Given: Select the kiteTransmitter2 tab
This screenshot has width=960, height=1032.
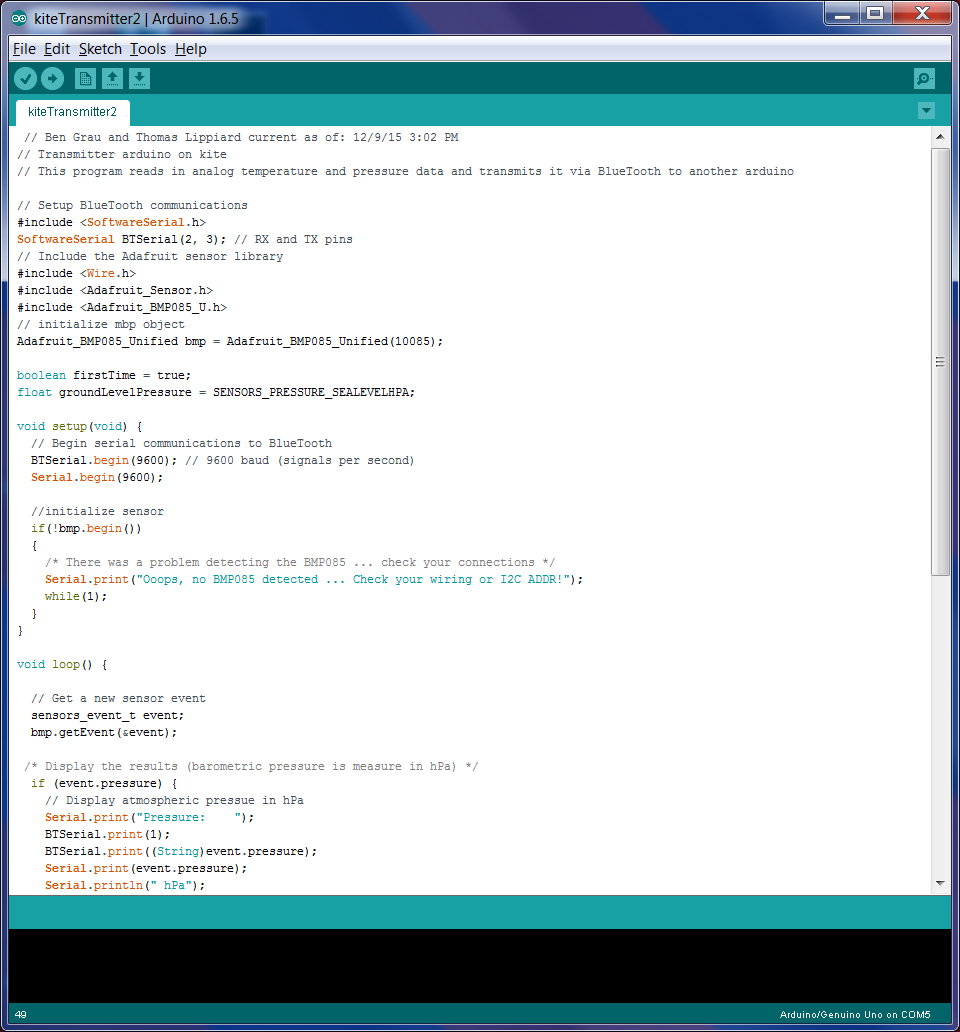Looking at the screenshot, I should tap(72, 112).
